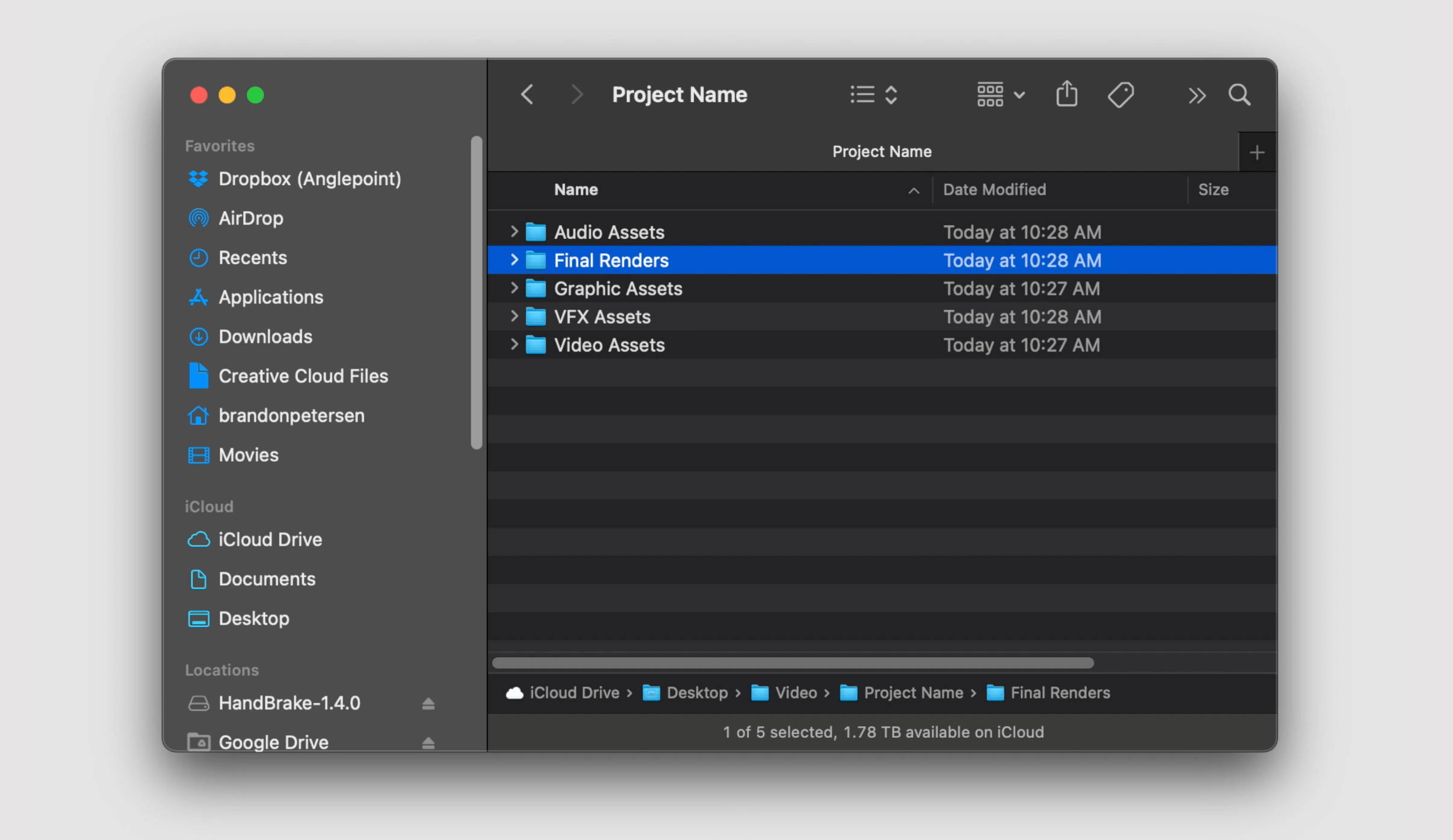
Task: Click Project Name in the path bar
Action: 902,693
